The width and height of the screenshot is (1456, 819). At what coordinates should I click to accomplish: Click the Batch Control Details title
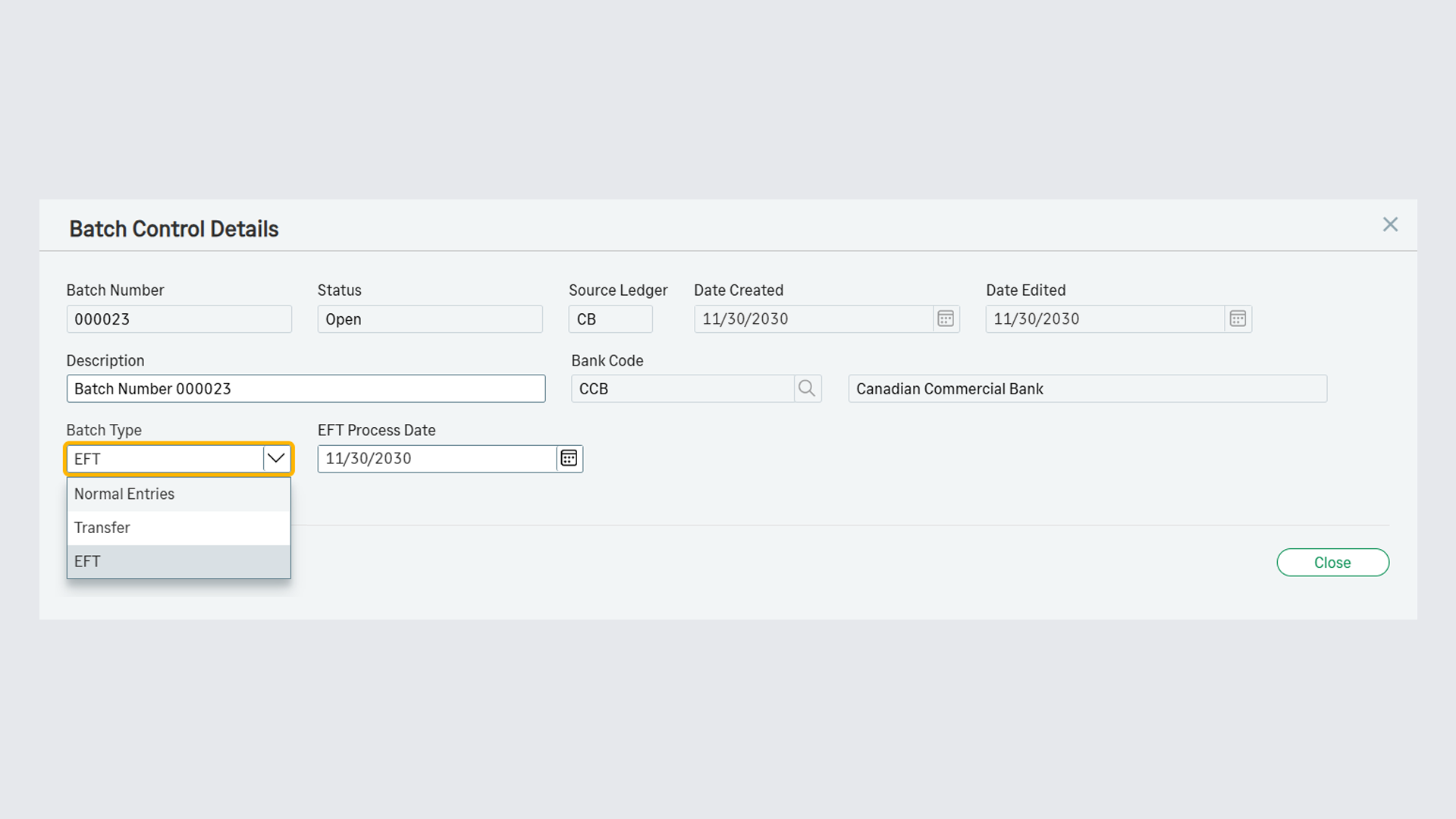(x=174, y=228)
